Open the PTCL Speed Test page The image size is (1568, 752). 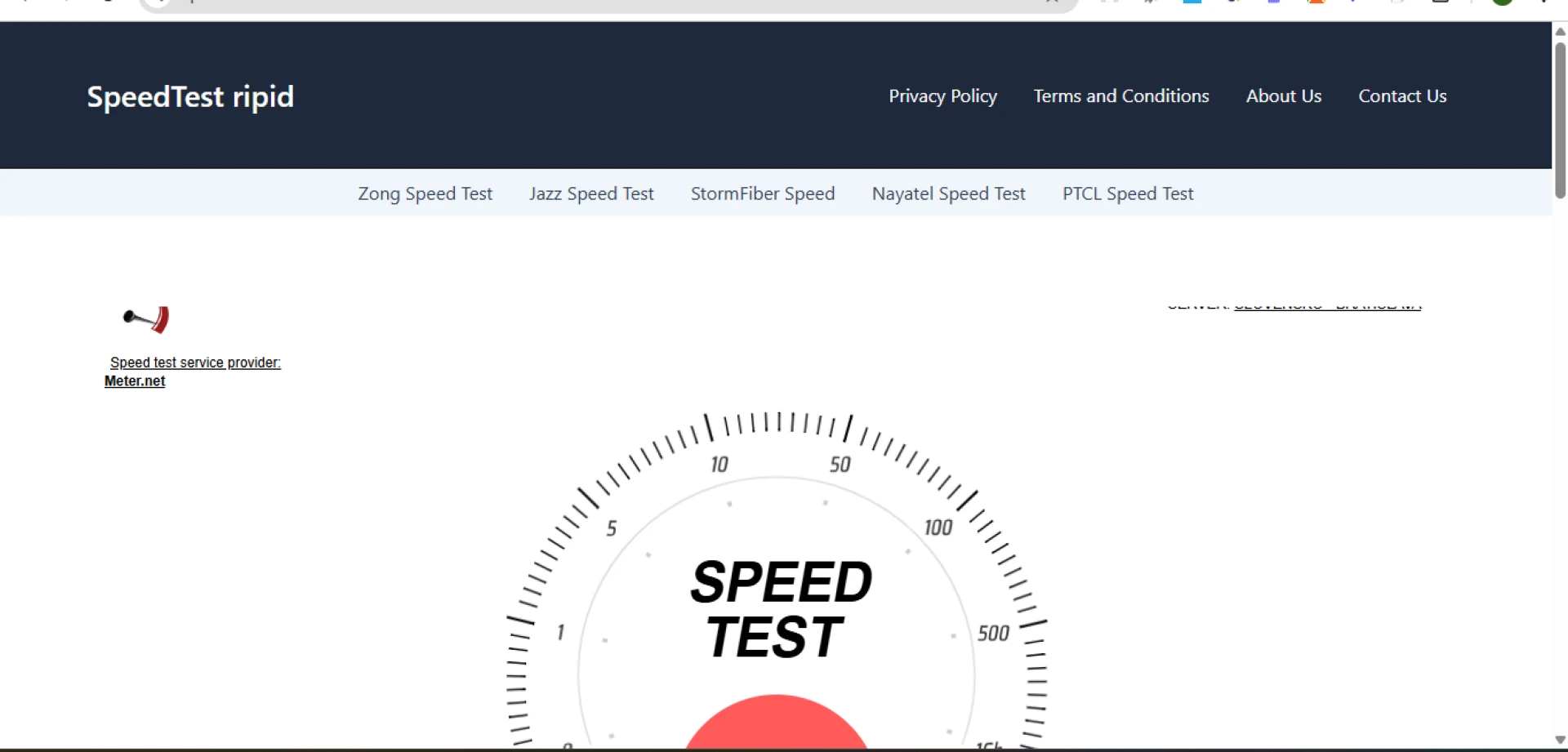coord(1128,194)
